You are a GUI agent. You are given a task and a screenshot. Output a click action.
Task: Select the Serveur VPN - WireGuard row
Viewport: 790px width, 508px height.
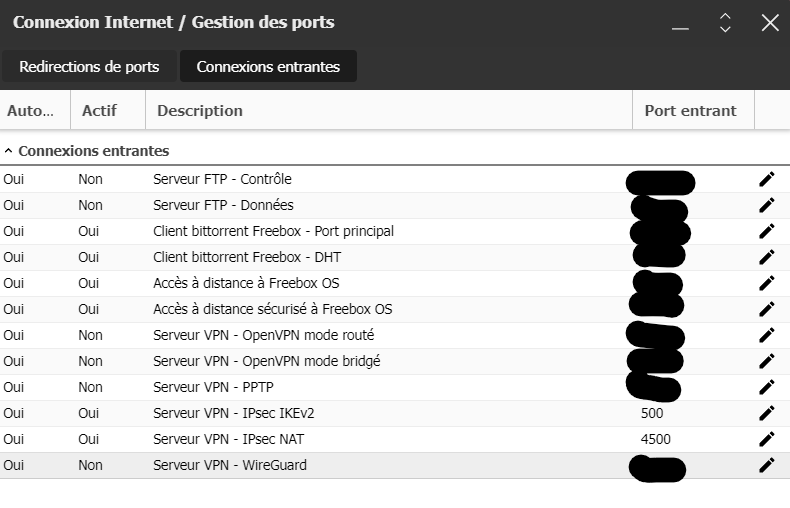pyautogui.click(x=395, y=466)
